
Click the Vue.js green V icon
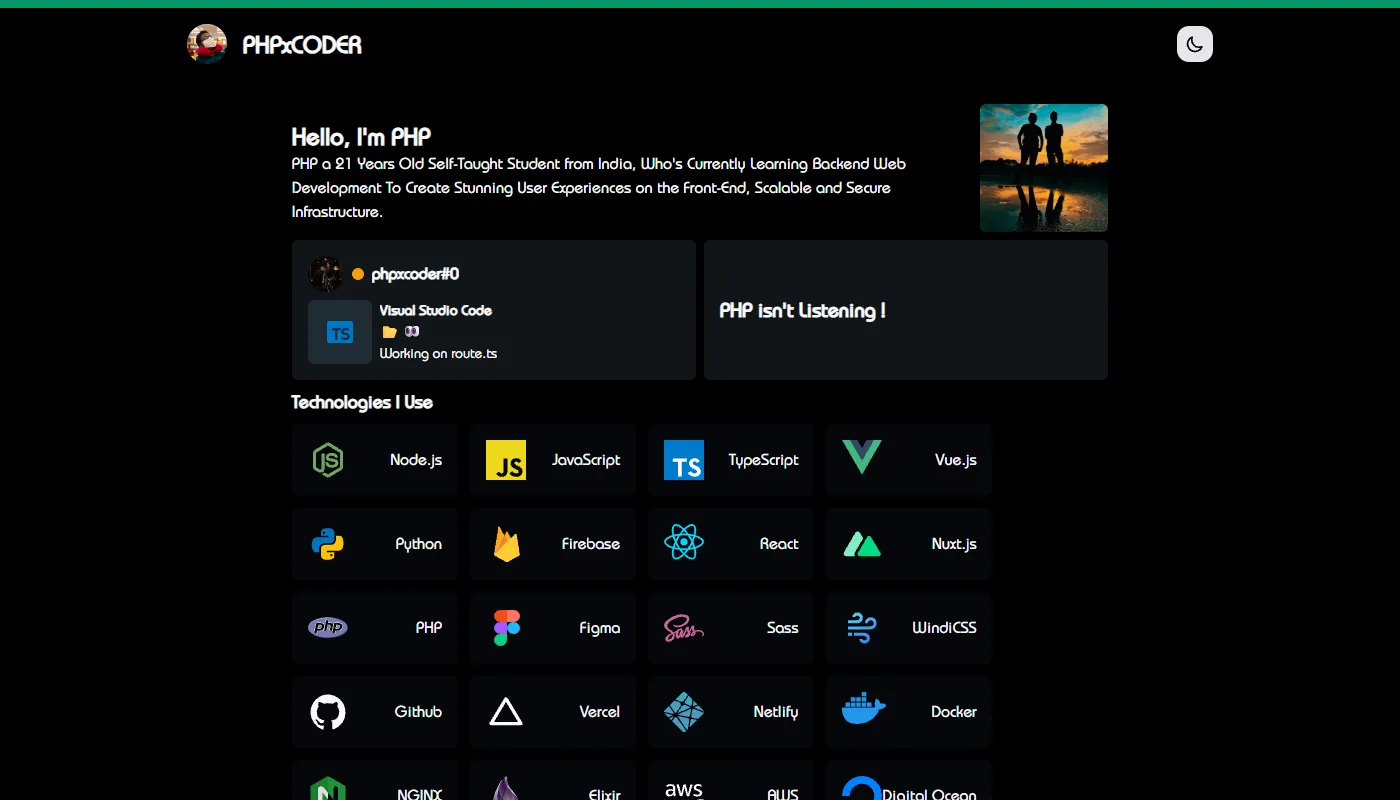[862, 458]
